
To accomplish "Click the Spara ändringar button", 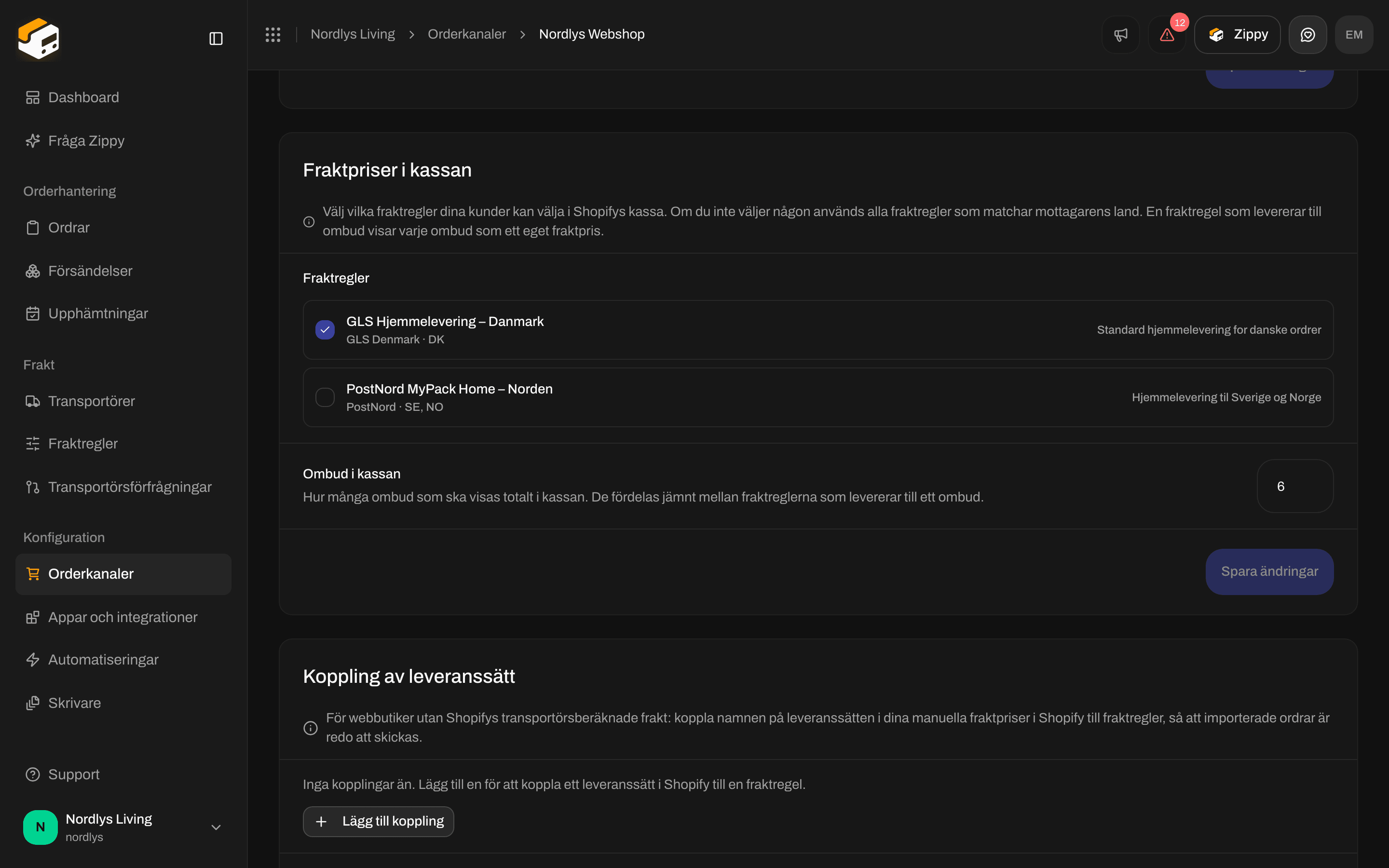I will pos(1269,571).
